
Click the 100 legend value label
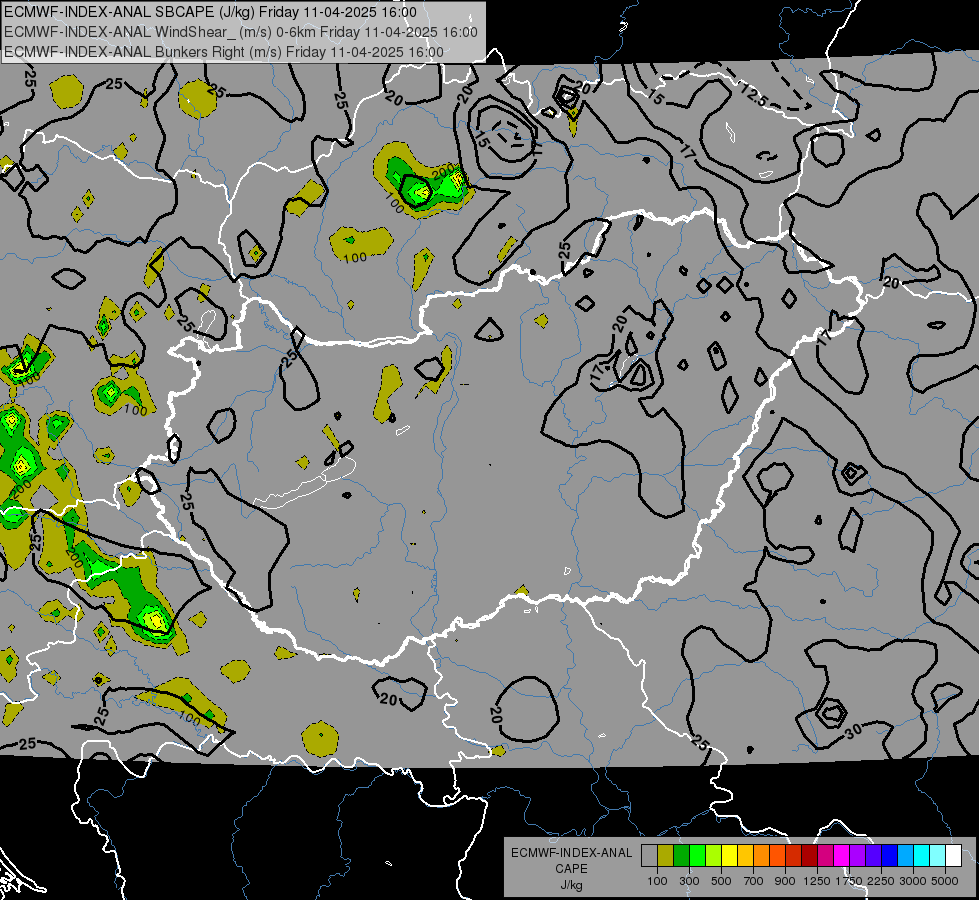click(x=657, y=881)
